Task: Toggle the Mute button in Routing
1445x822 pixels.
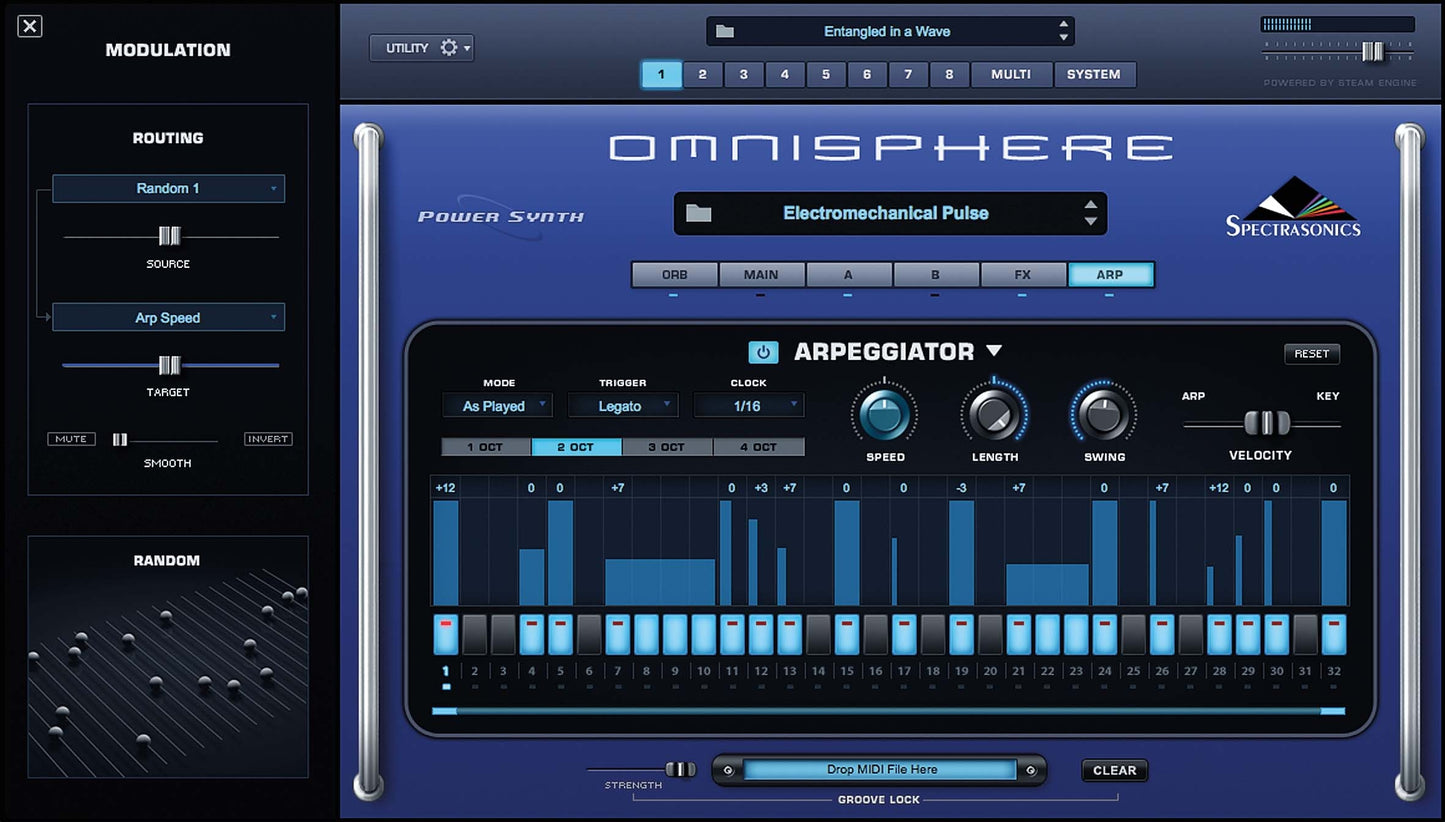Action: pyautogui.click(x=71, y=439)
